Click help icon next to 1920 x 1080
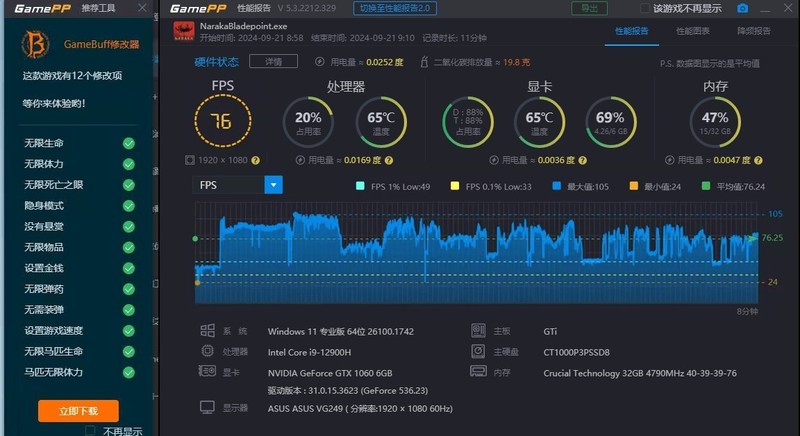 256,160
